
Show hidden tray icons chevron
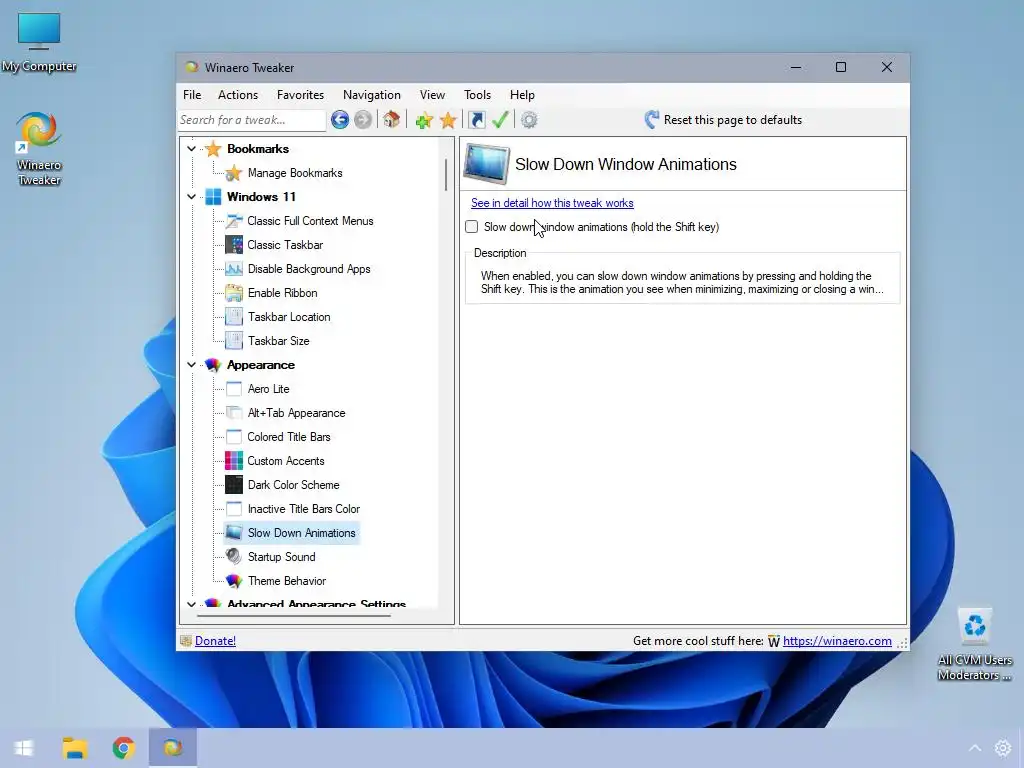coord(974,748)
